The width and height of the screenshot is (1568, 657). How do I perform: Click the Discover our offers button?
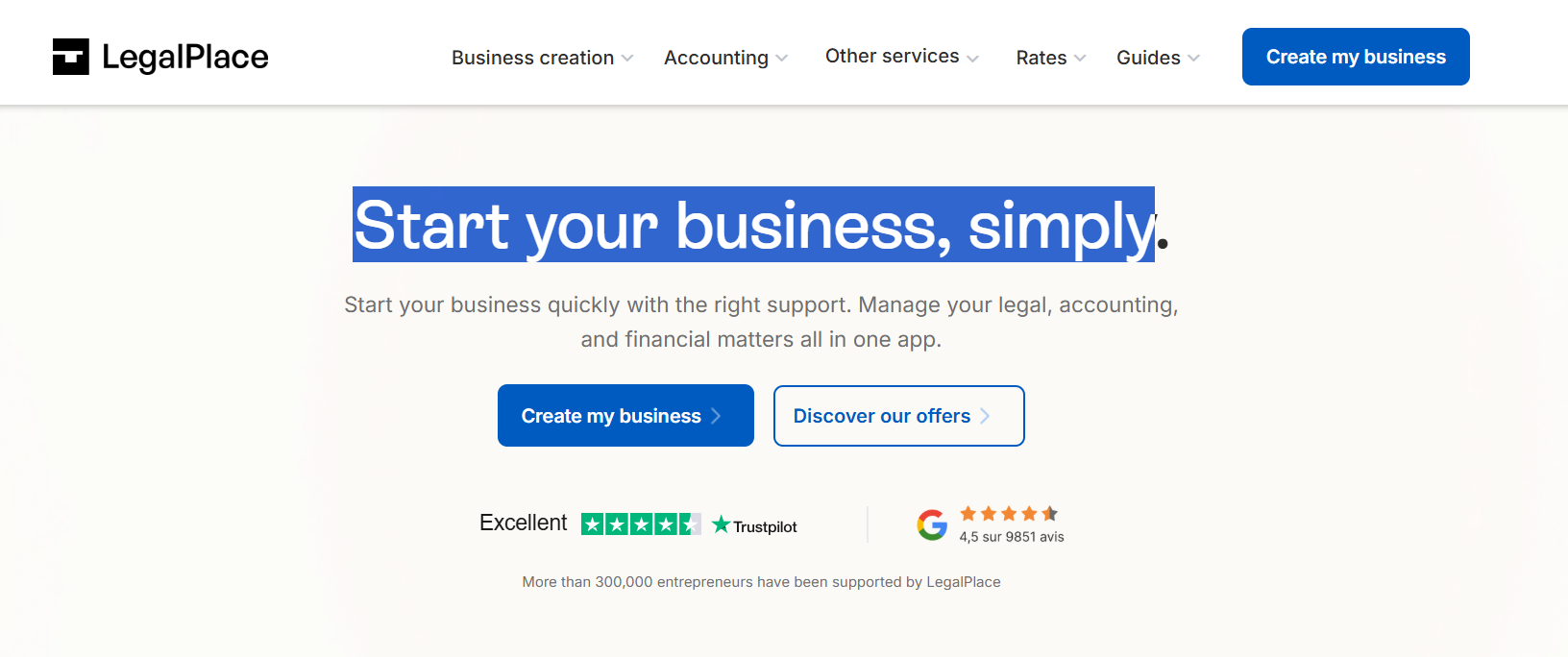(x=899, y=416)
